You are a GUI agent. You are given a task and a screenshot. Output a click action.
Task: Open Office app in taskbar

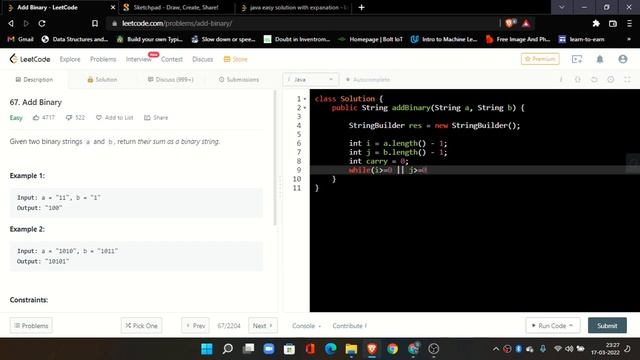[310, 349]
